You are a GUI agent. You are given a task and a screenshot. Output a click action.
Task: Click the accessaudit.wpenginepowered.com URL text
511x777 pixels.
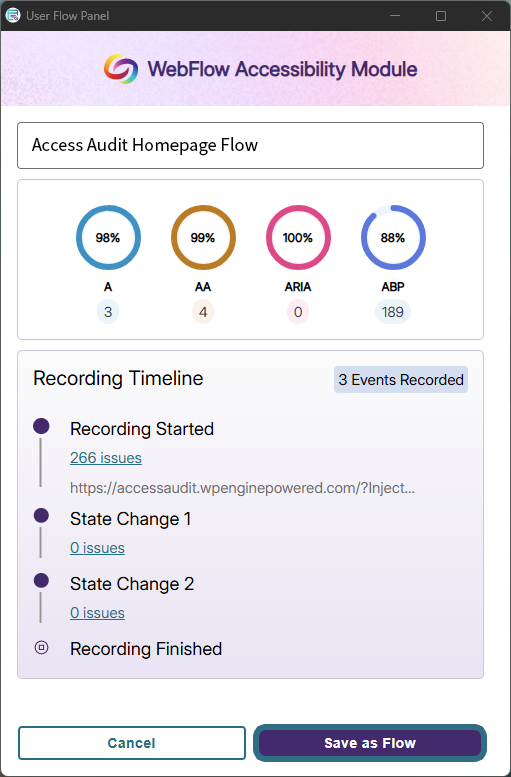(242, 488)
